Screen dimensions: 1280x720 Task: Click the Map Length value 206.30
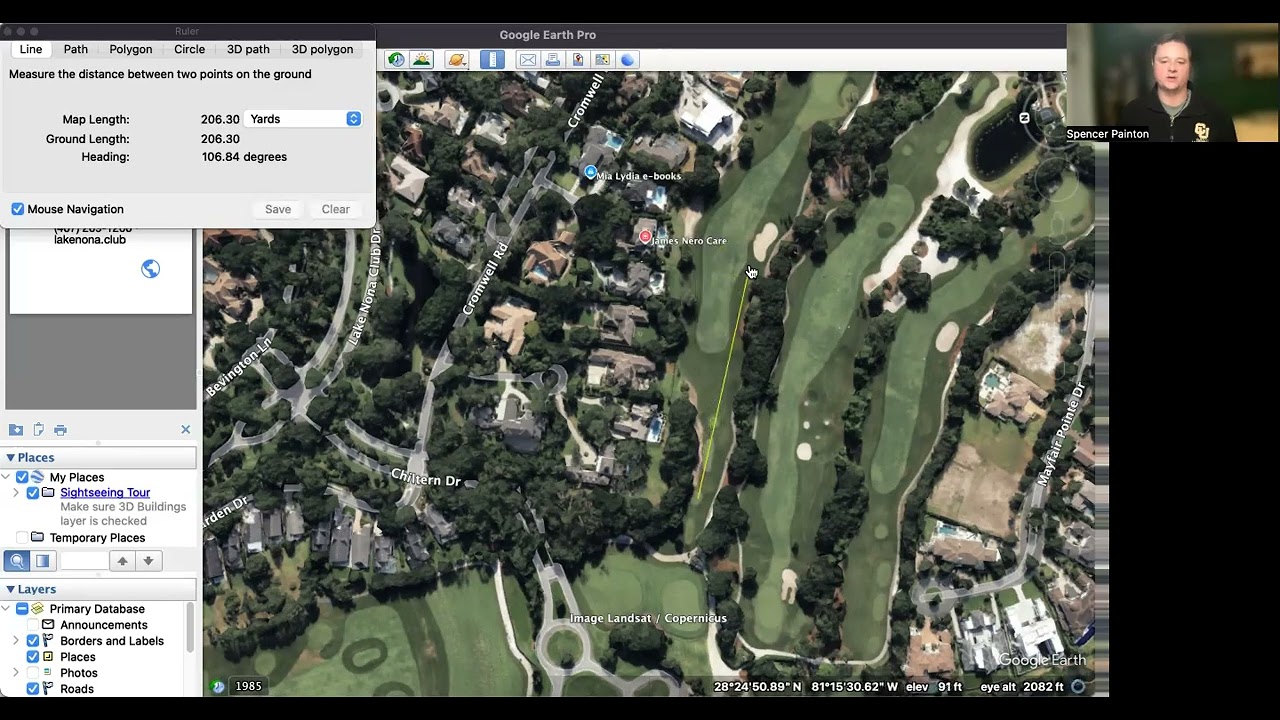coord(220,119)
